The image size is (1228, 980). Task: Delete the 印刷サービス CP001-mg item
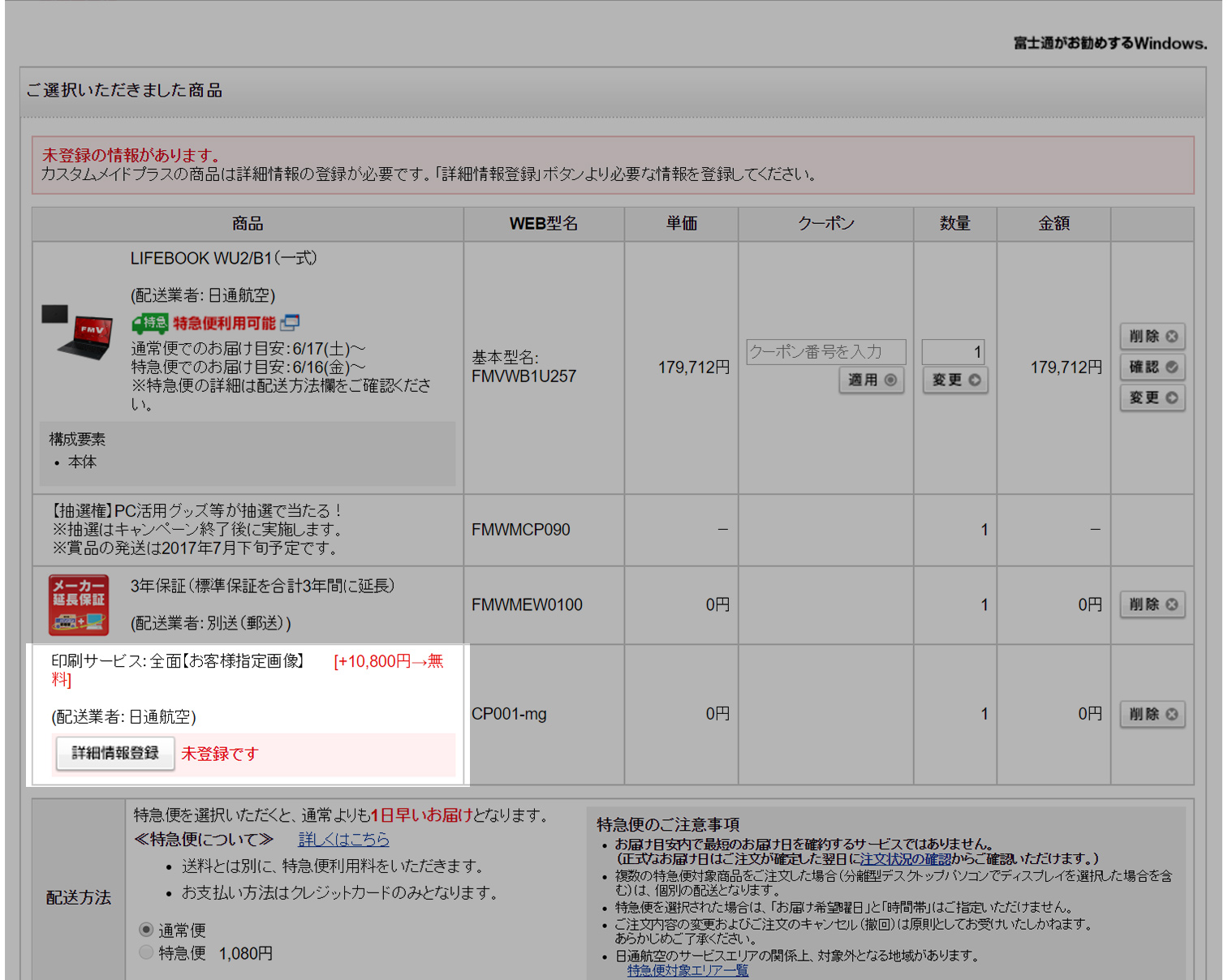[x=1152, y=714]
